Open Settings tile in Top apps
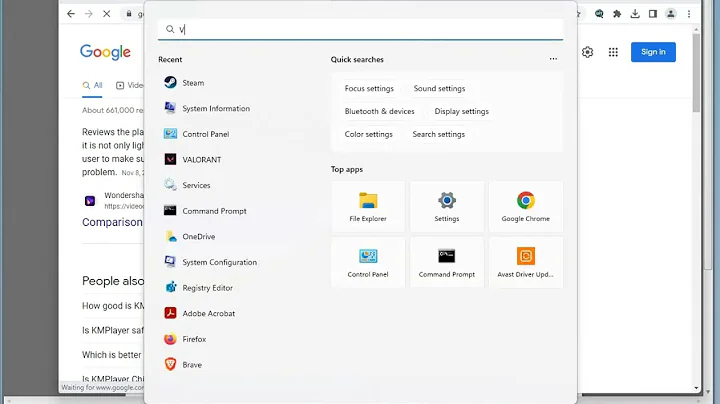 [x=447, y=207]
